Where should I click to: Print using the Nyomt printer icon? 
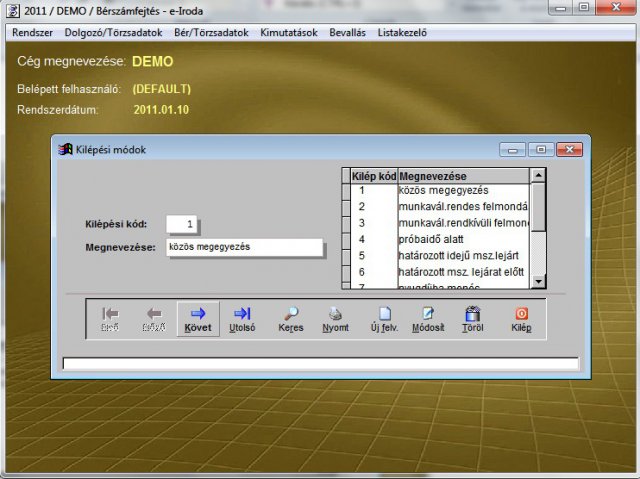tap(336, 318)
